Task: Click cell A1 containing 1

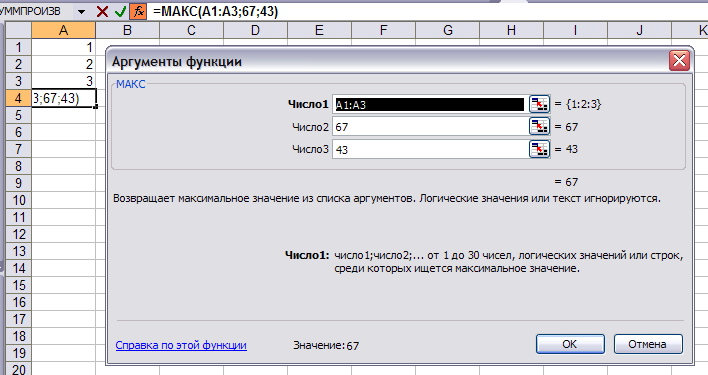Action: coord(64,47)
